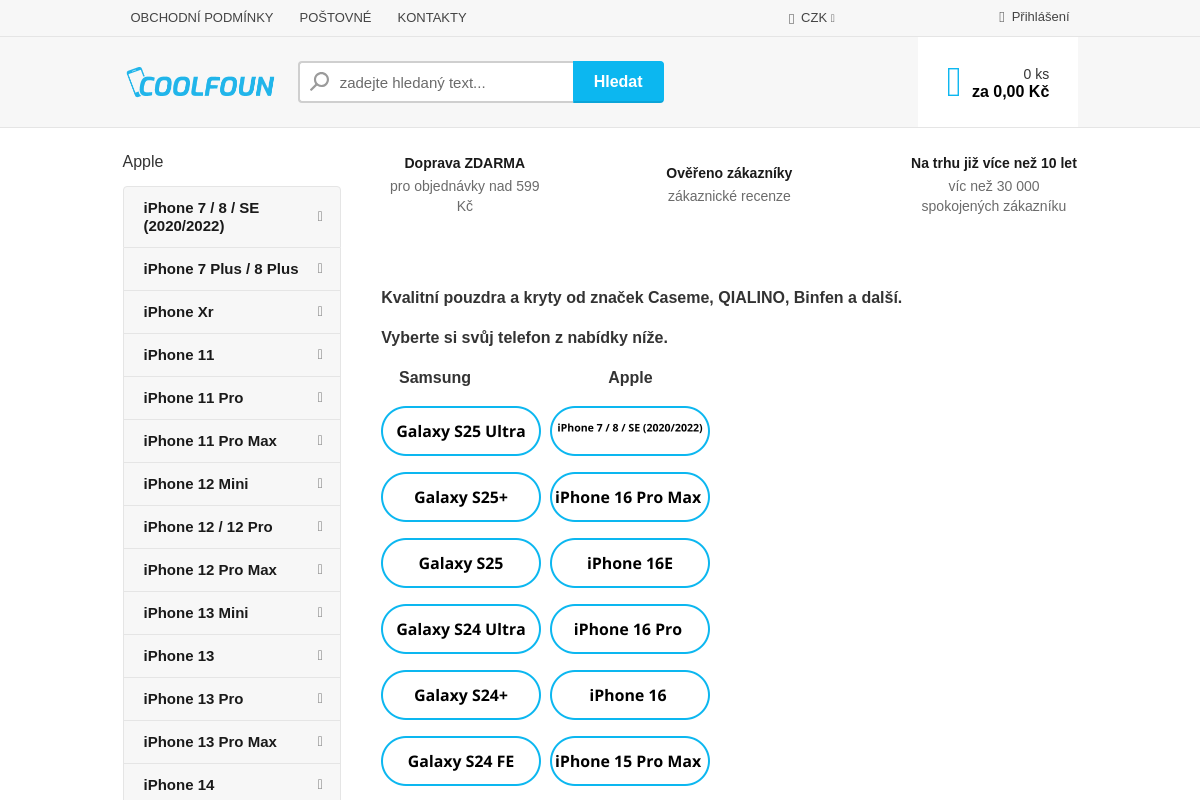Expand iPhone 7 Plus / 8 Plus arrow

tap(320, 269)
